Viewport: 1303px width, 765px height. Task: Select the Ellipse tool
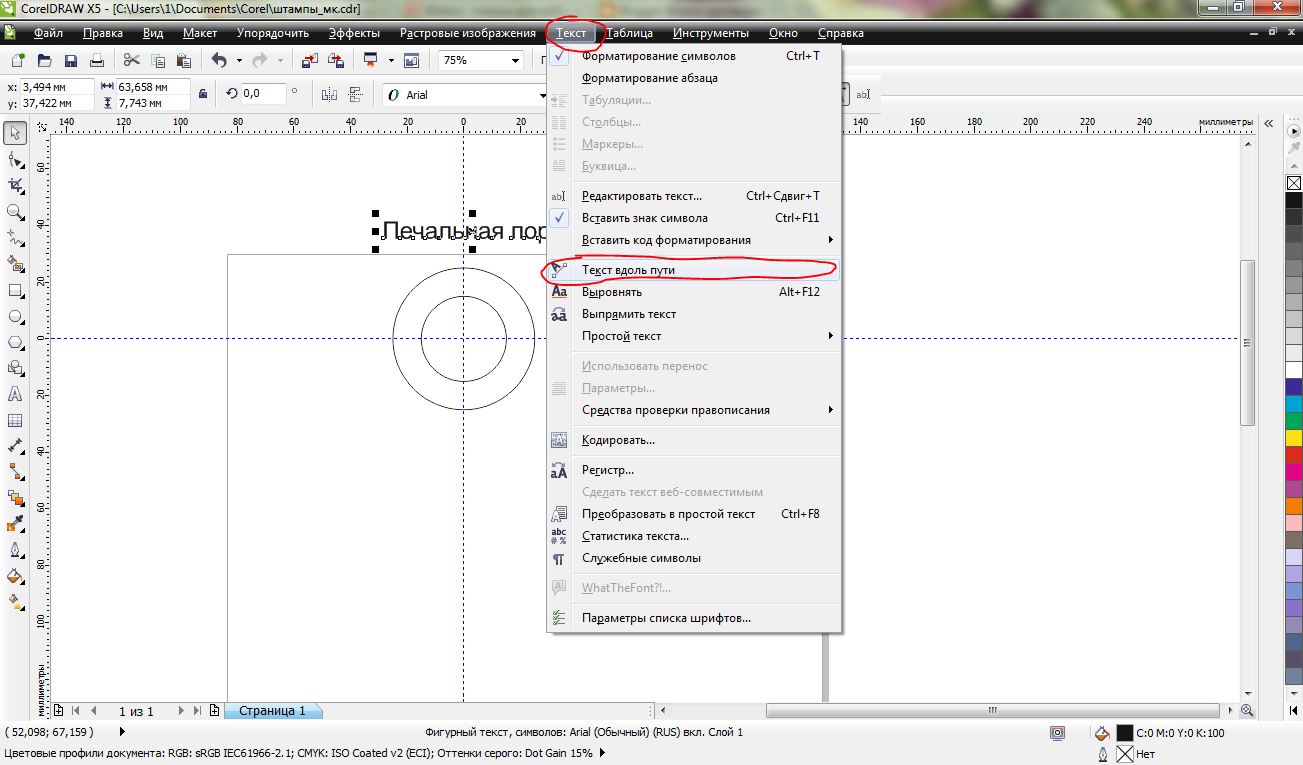(x=15, y=316)
